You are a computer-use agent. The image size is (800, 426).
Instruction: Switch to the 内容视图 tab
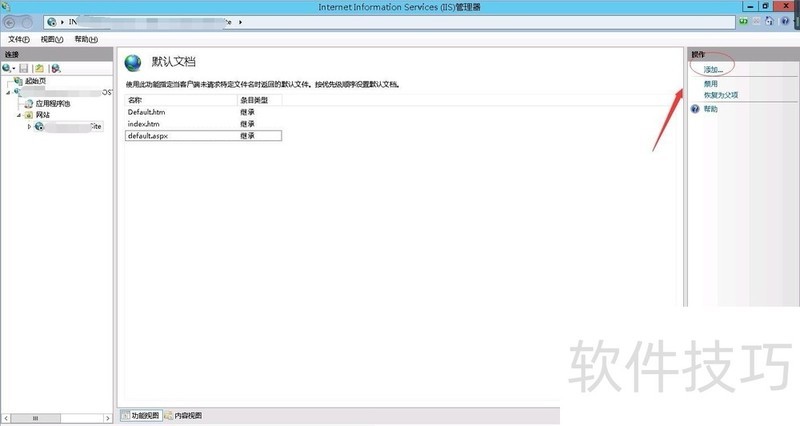(x=183, y=416)
